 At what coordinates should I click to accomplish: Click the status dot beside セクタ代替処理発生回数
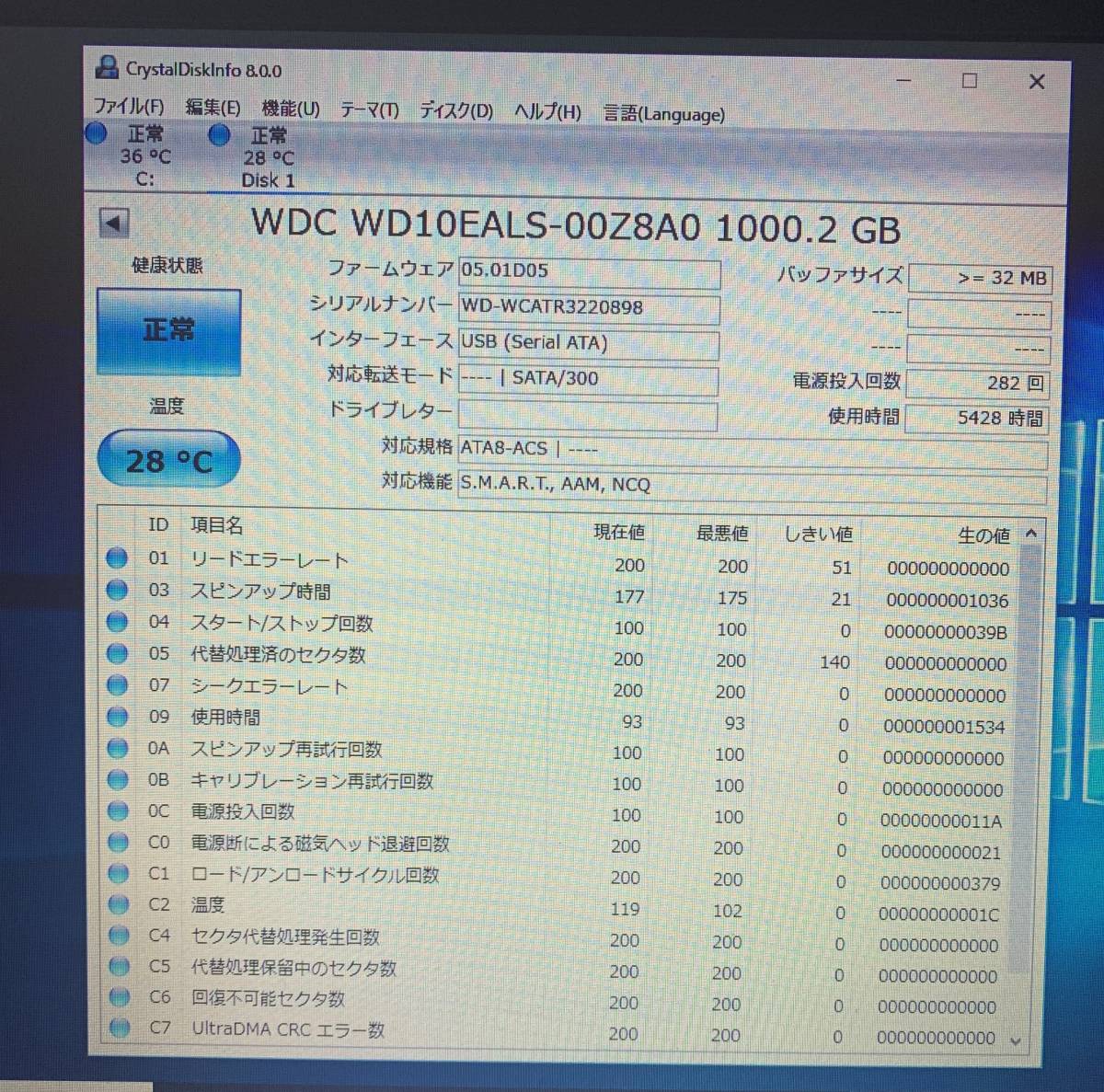click(x=118, y=934)
